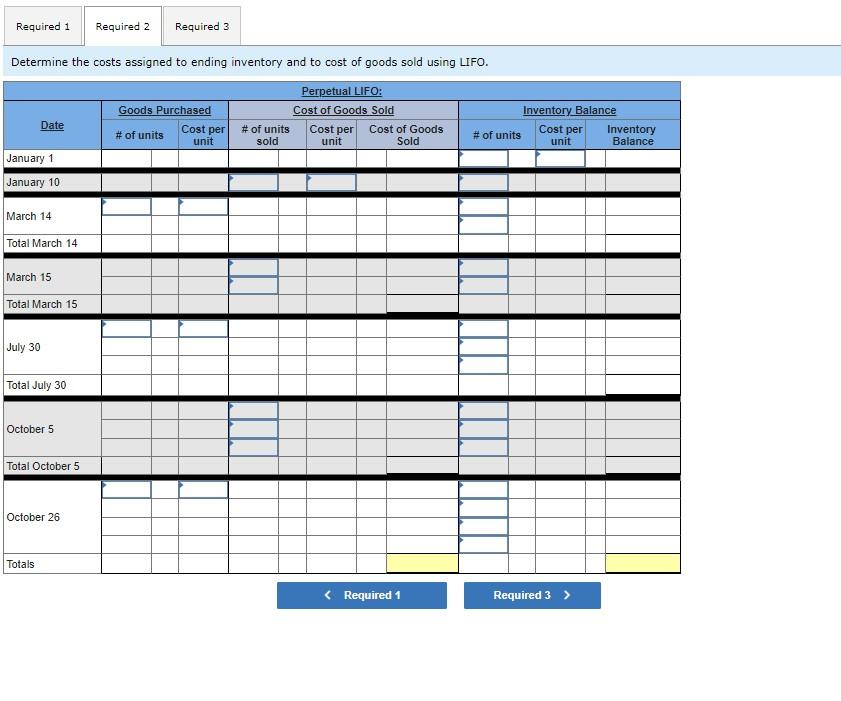841x701 pixels.
Task: Select March 14 goods purchased units field
Action: pyautogui.click(x=126, y=206)
